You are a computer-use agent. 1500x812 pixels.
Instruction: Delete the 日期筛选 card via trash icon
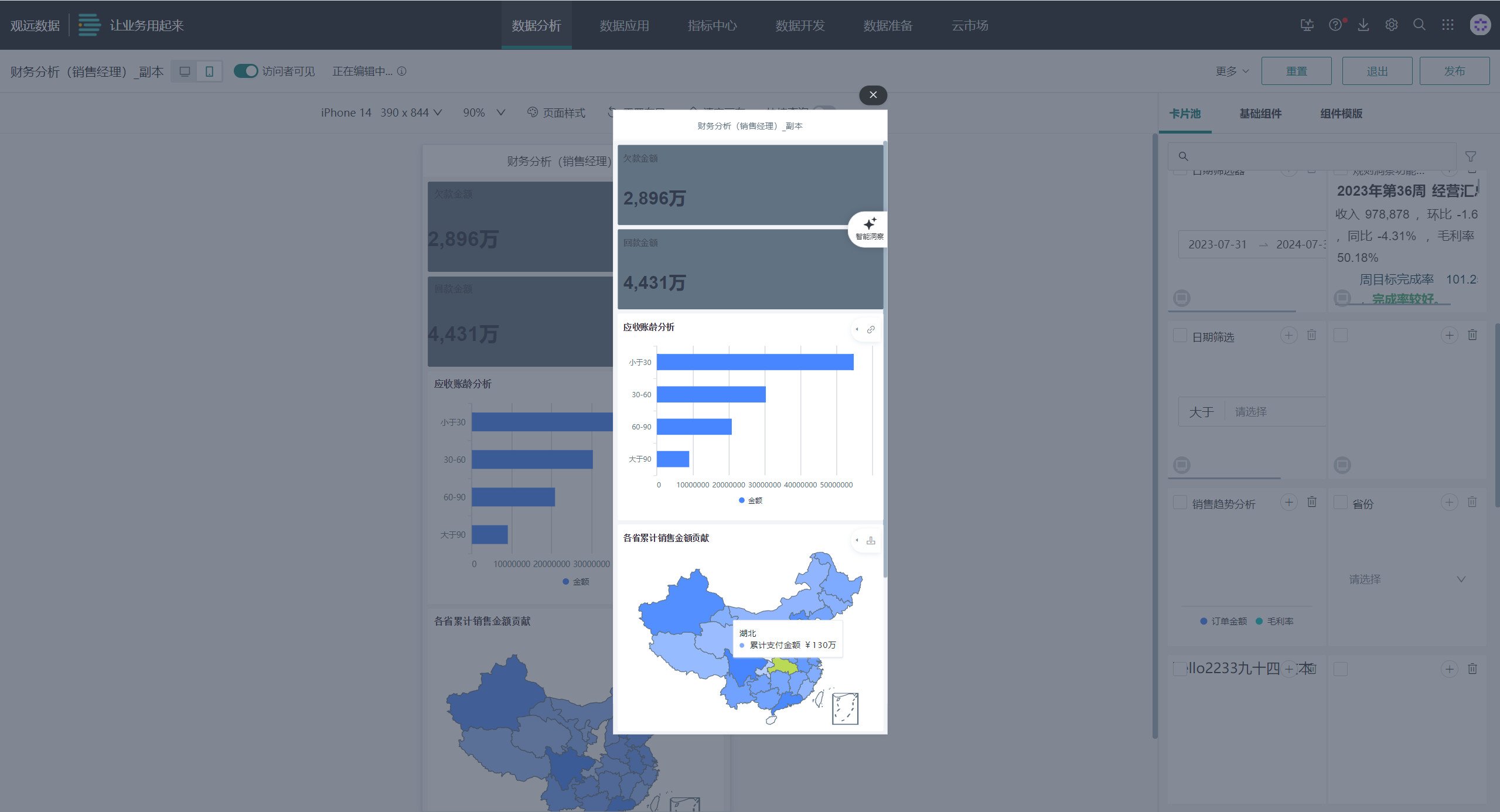pyautogui.click(x=1311, y=335)
